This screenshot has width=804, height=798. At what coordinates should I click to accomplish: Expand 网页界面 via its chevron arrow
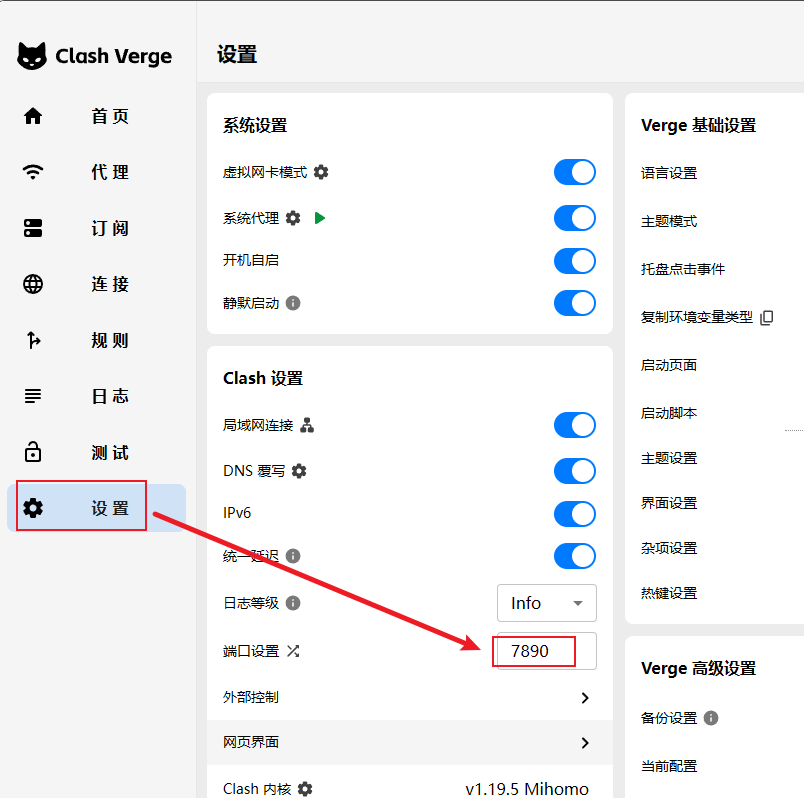click(585, 743)
